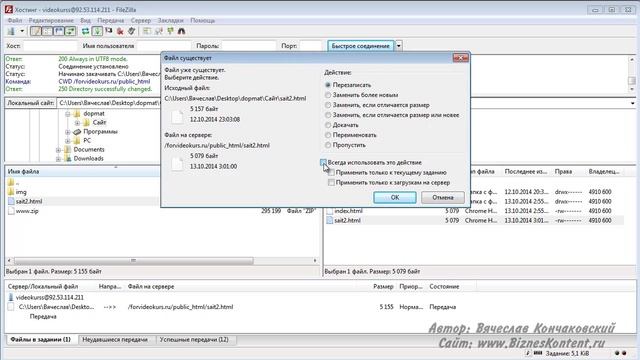Viewport: 640px width, 360px height.
Task: Open the Передача menu
Action: [x=110, y=20]
